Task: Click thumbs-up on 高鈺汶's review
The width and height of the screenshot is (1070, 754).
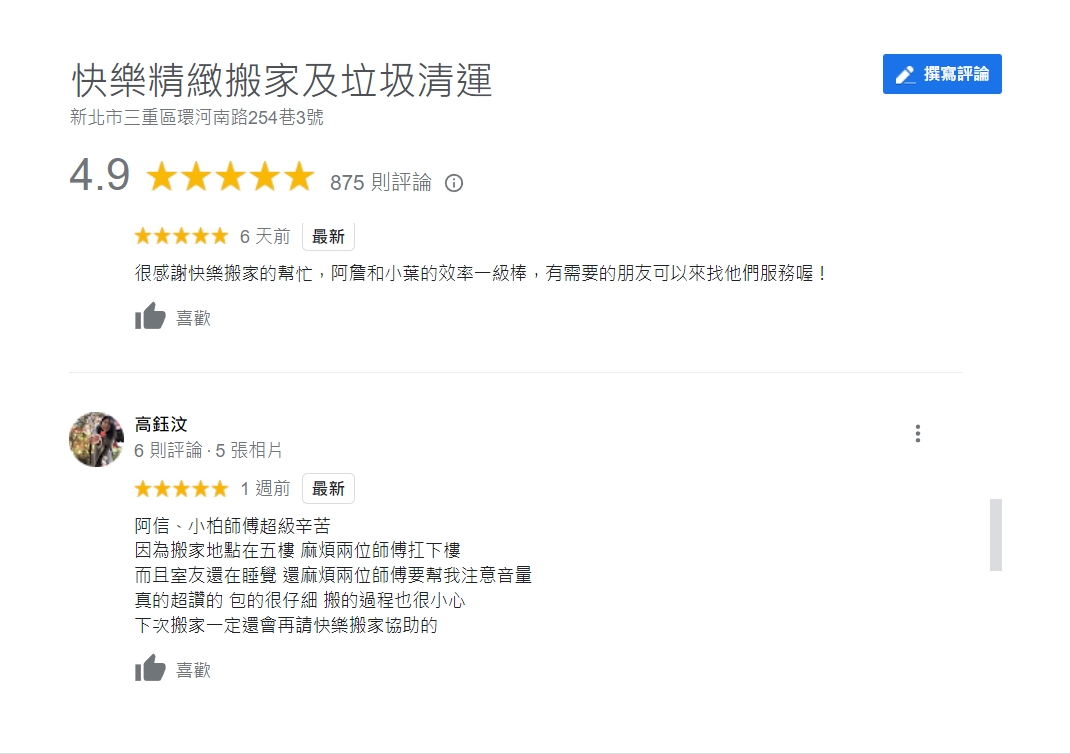Action: coord(150,669)
